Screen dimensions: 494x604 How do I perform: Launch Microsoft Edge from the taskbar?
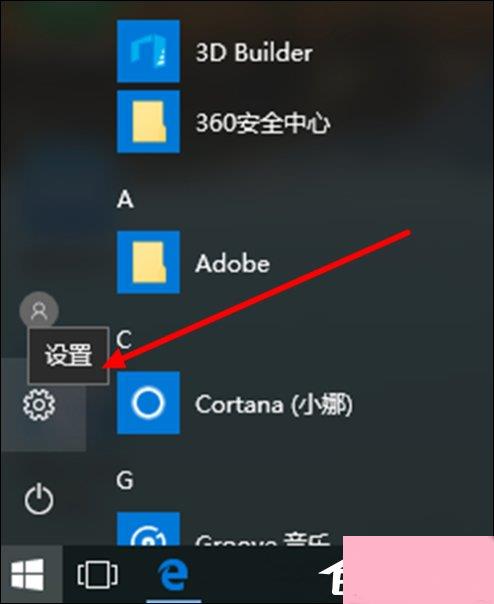point(173,575)
